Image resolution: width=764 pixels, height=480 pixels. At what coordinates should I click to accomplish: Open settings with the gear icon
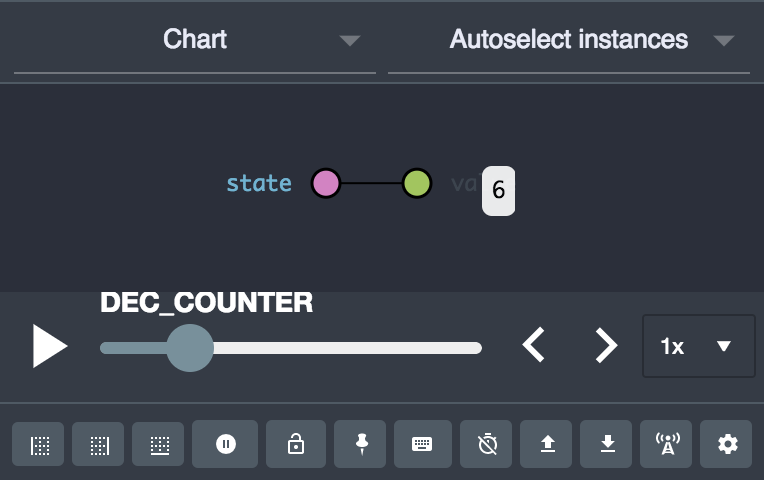(x=728, y=445)
